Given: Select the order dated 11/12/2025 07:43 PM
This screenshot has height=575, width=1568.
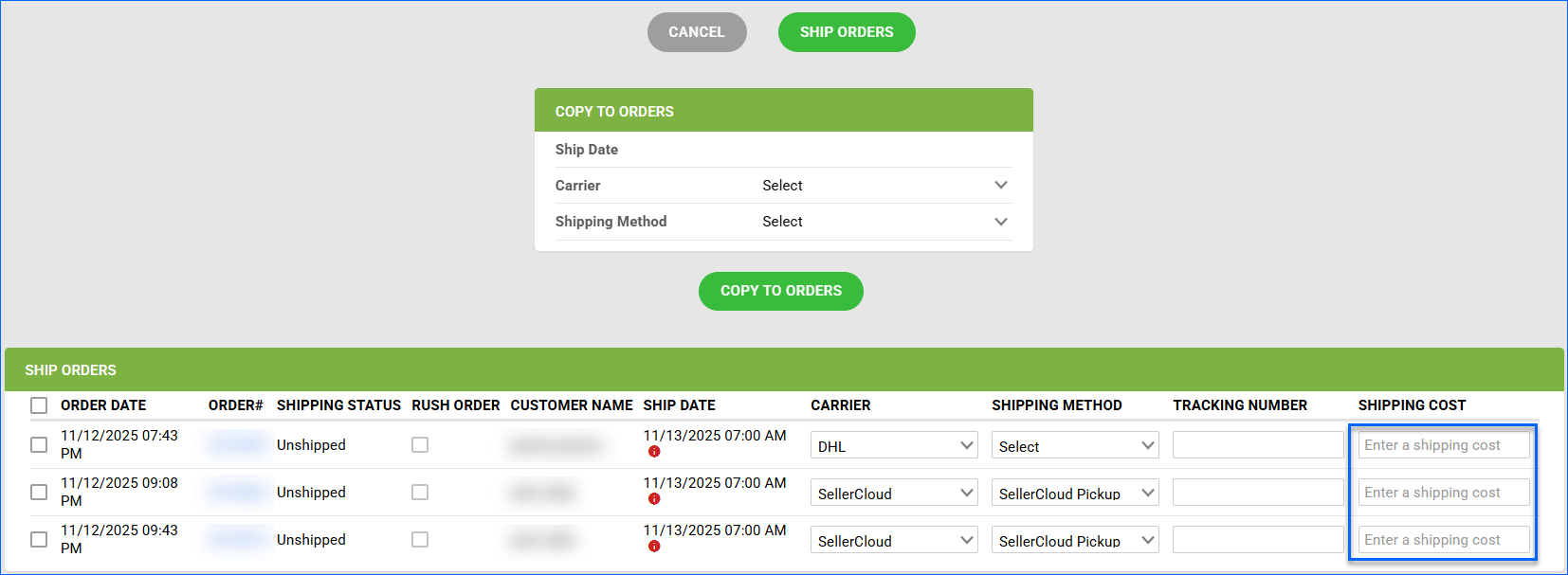Looking at the screenshot, I should pos(39,444).
